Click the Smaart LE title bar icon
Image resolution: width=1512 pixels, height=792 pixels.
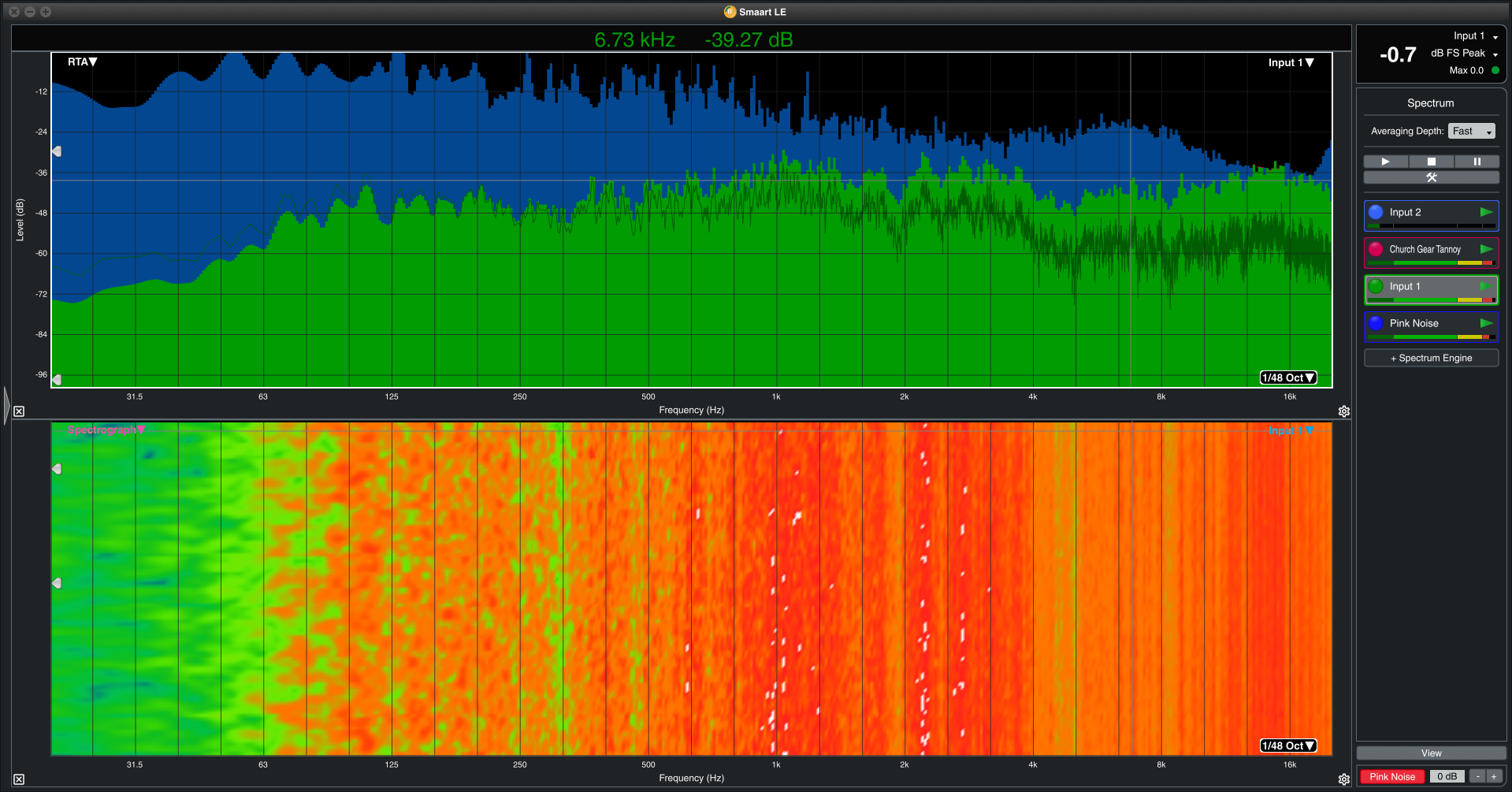coord(730,12)
